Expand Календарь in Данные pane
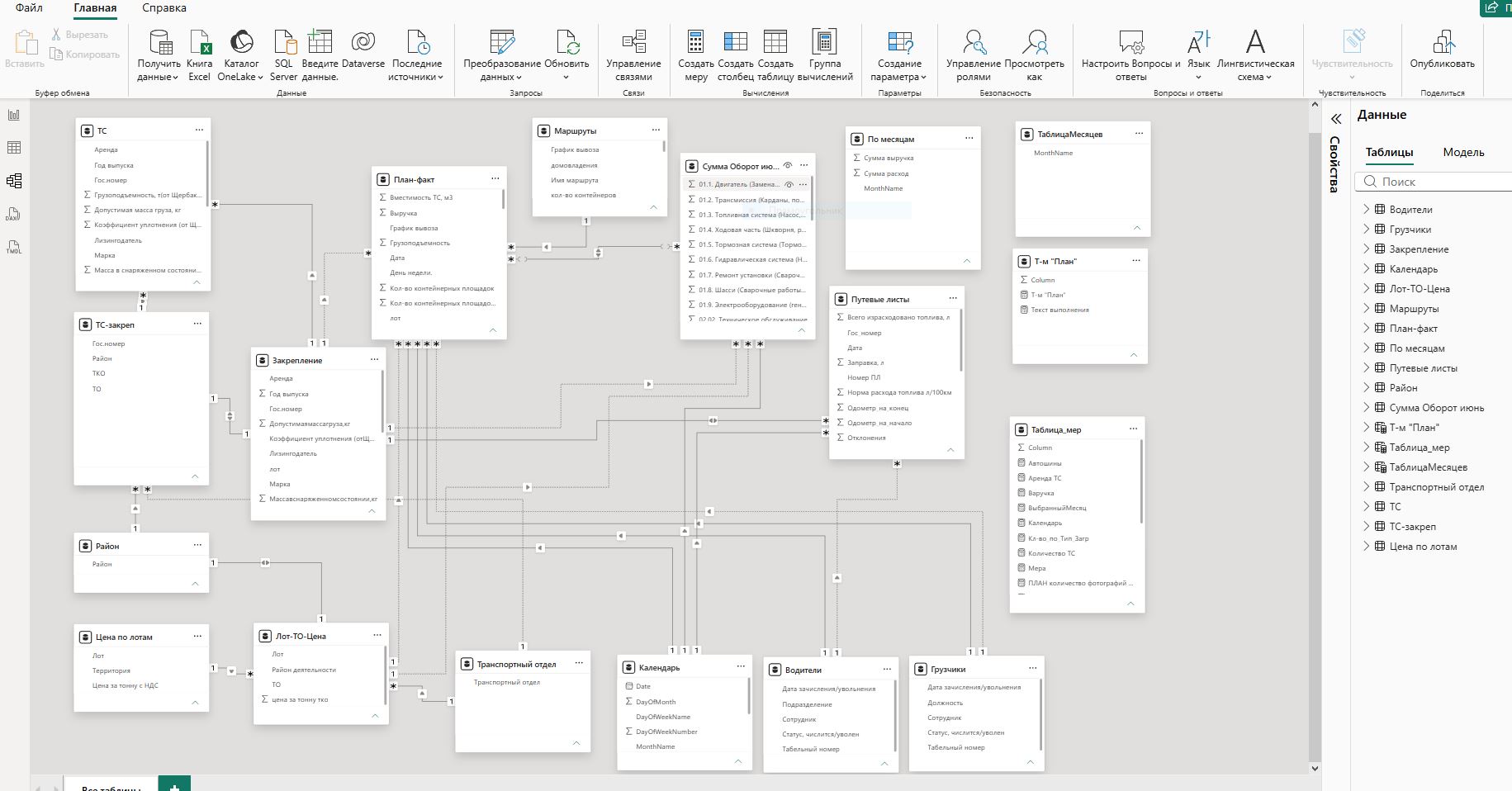The width and height of the screenshot is (1512, 791). point(1366,268)
